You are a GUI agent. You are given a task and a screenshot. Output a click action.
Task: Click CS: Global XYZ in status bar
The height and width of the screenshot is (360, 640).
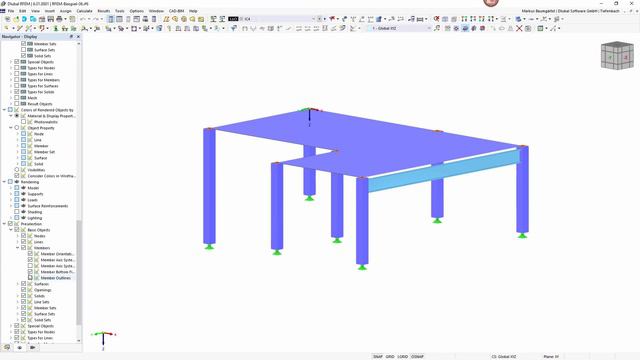coord(504,357)
